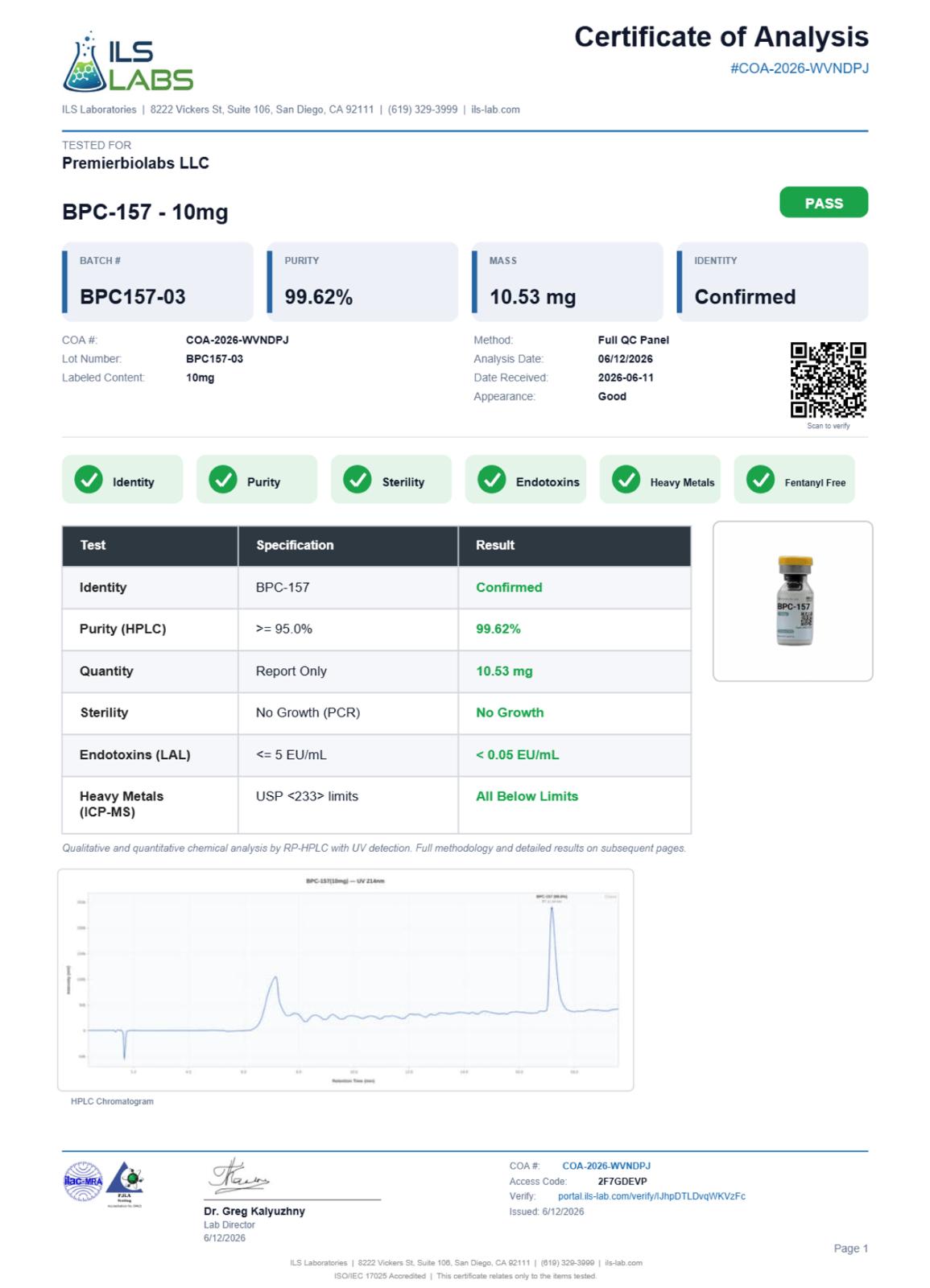Click the Date Received '2026-06-11' value
This screenshot has height=1288, width=930.
tap(626, 378)
